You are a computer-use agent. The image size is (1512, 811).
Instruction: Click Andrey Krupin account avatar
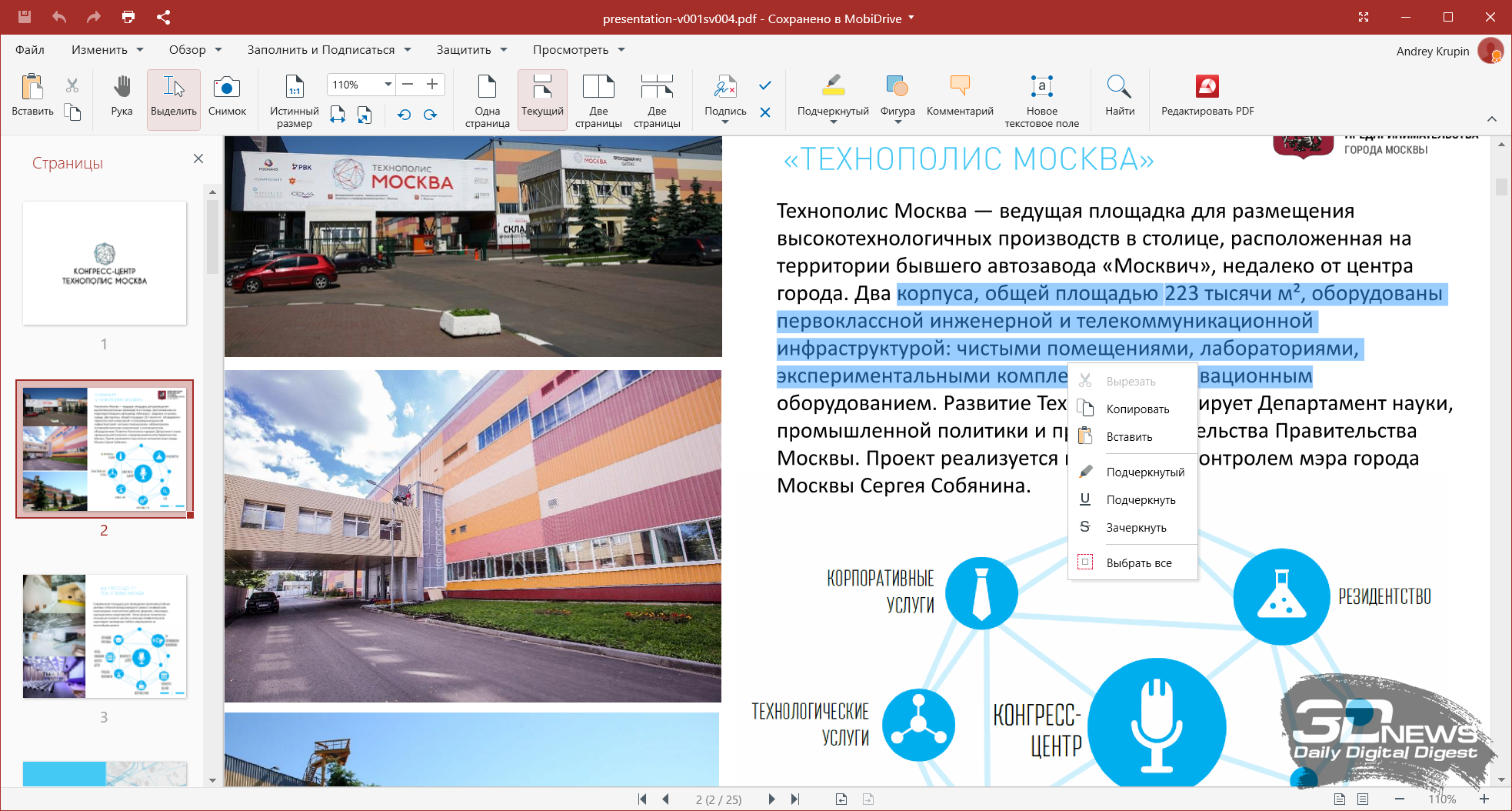click(1490, 51)
